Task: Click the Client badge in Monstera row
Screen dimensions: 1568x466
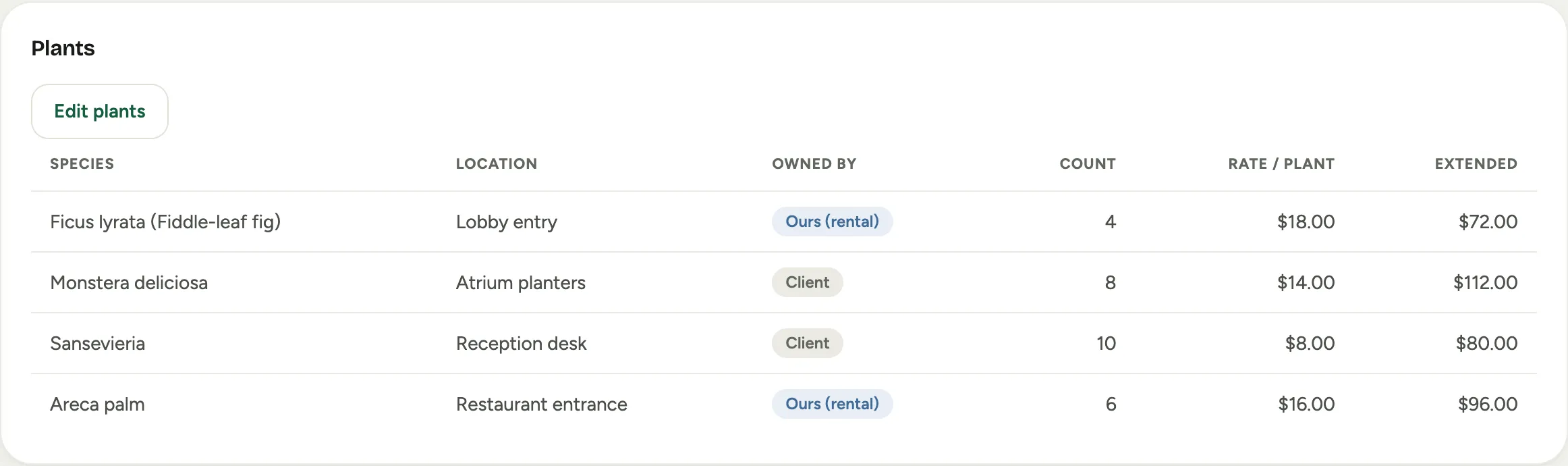Action: [x=807, y=282]
